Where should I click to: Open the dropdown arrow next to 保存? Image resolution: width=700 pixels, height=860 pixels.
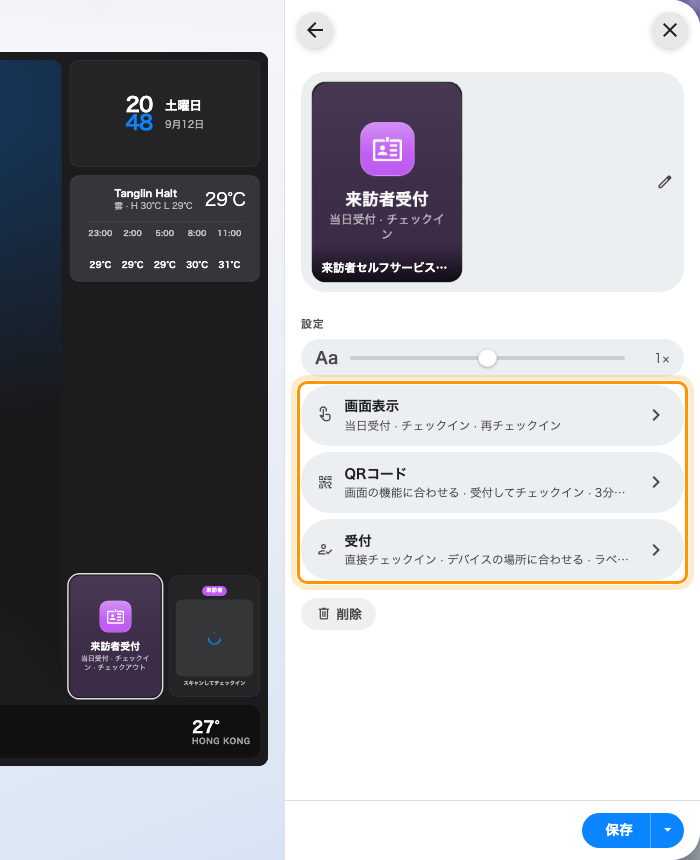667,830
